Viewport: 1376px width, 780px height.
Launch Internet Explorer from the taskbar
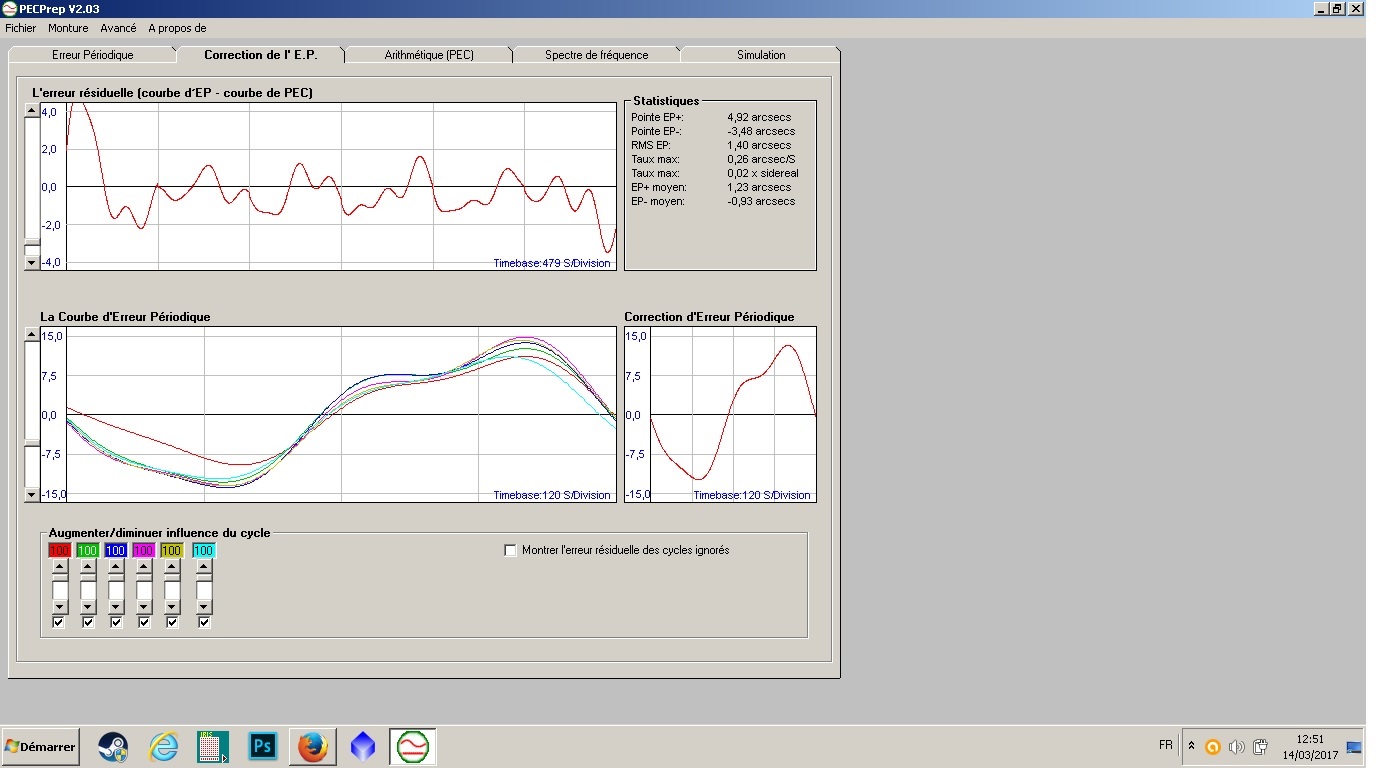tap(163, 747)
